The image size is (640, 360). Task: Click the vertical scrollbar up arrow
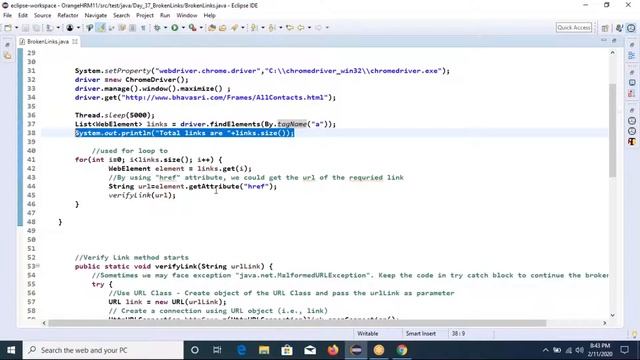point(612,53)
